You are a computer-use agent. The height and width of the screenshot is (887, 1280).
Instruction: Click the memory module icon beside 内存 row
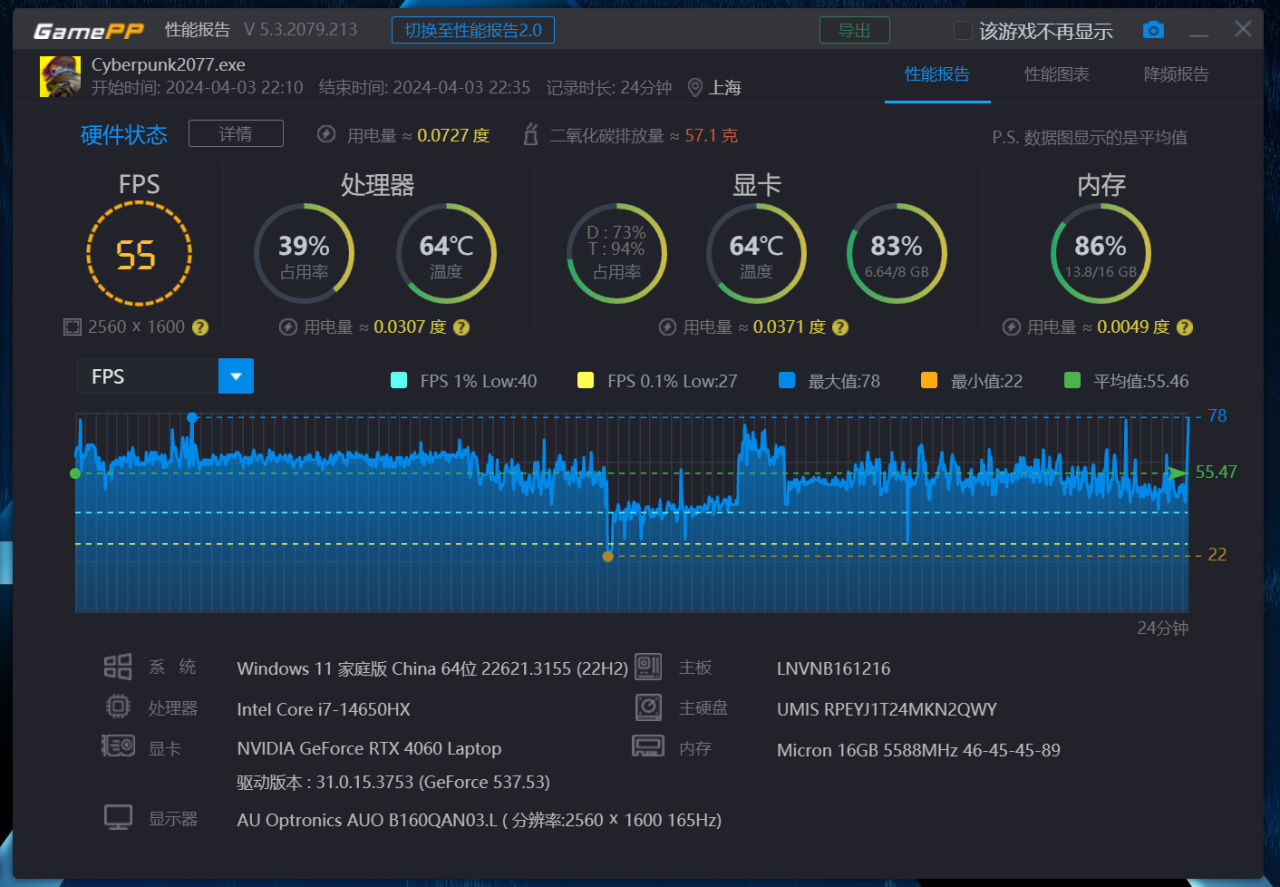click(648, 747)
